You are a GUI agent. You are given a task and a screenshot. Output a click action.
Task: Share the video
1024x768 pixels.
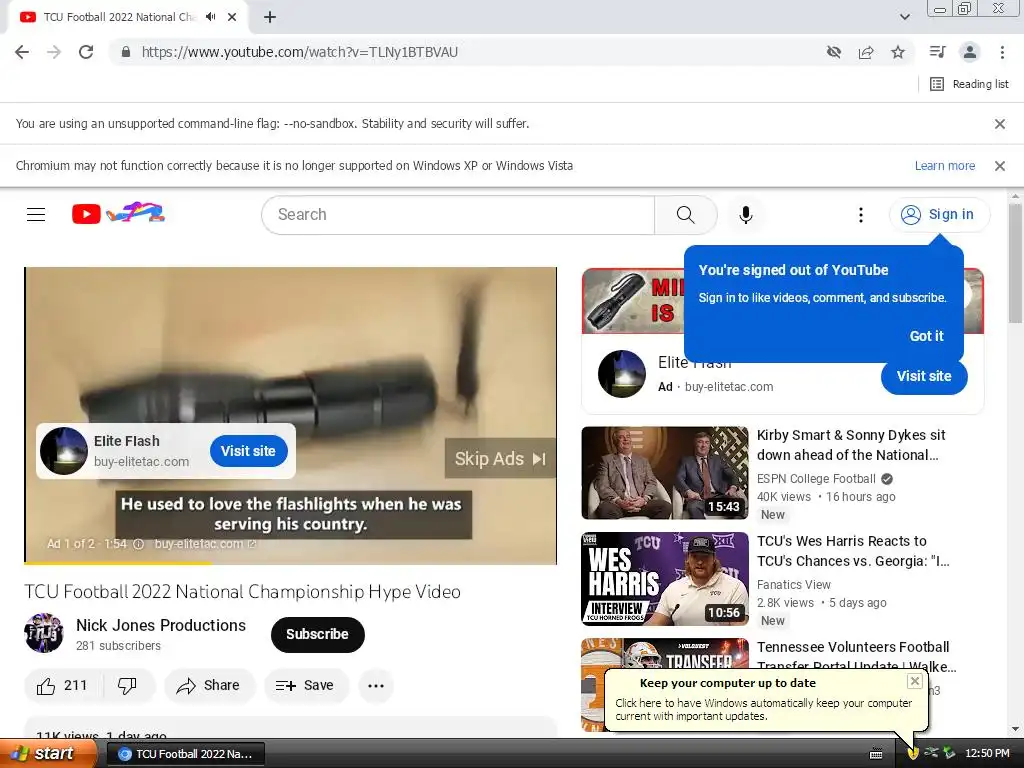coord(209,686)
